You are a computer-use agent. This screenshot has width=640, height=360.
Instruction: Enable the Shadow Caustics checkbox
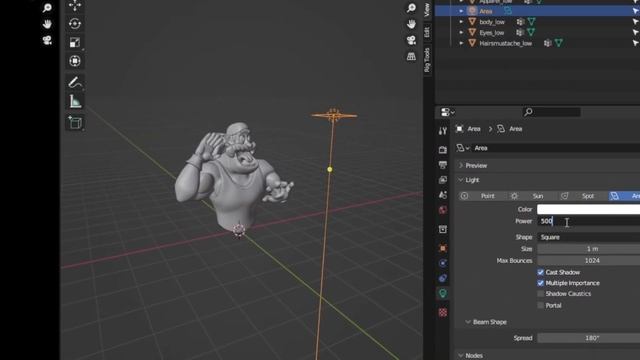pyautogui.click(x=540, y=294)
